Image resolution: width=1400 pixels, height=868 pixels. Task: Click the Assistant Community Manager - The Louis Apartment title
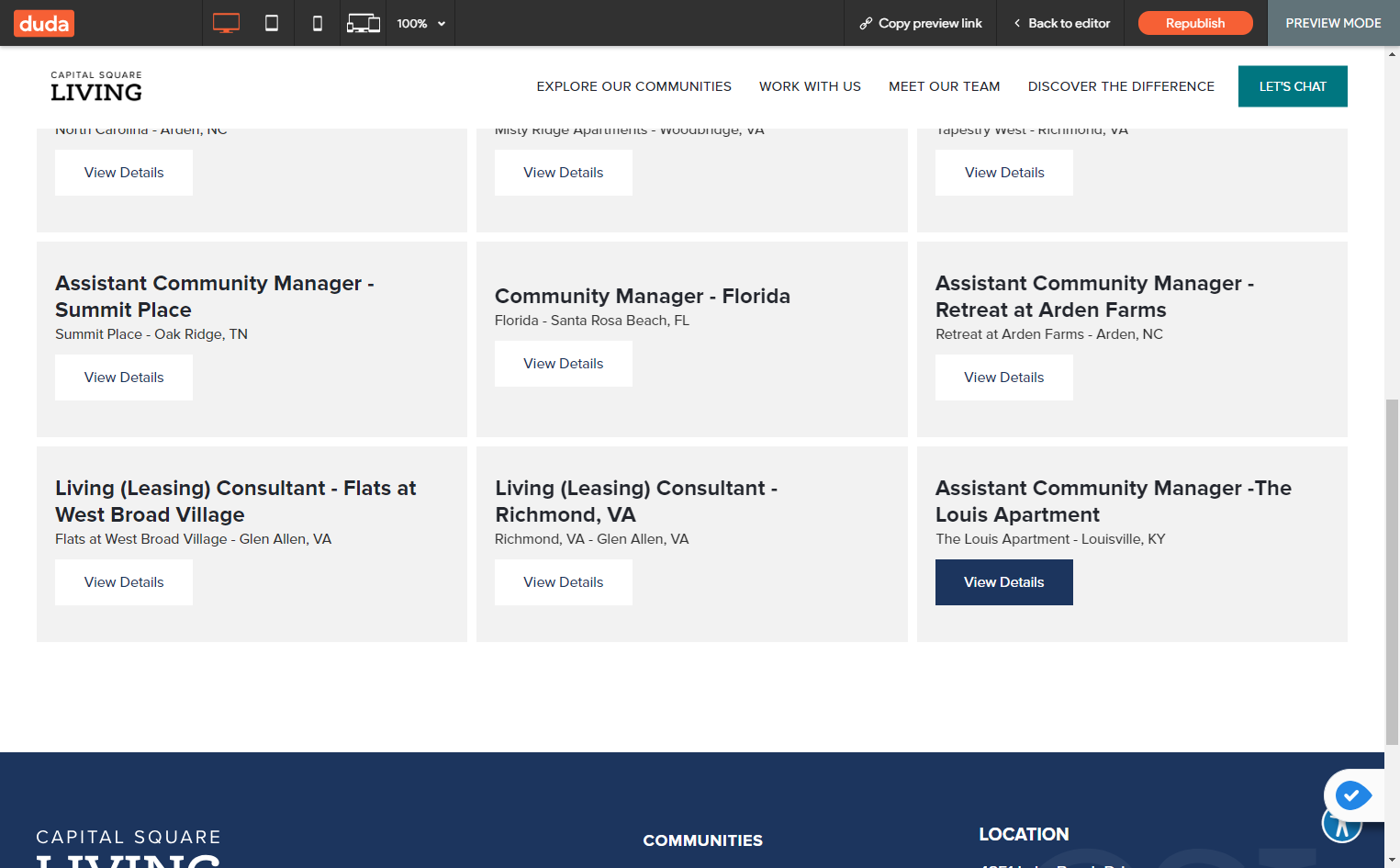click(x=1114, y=502)
